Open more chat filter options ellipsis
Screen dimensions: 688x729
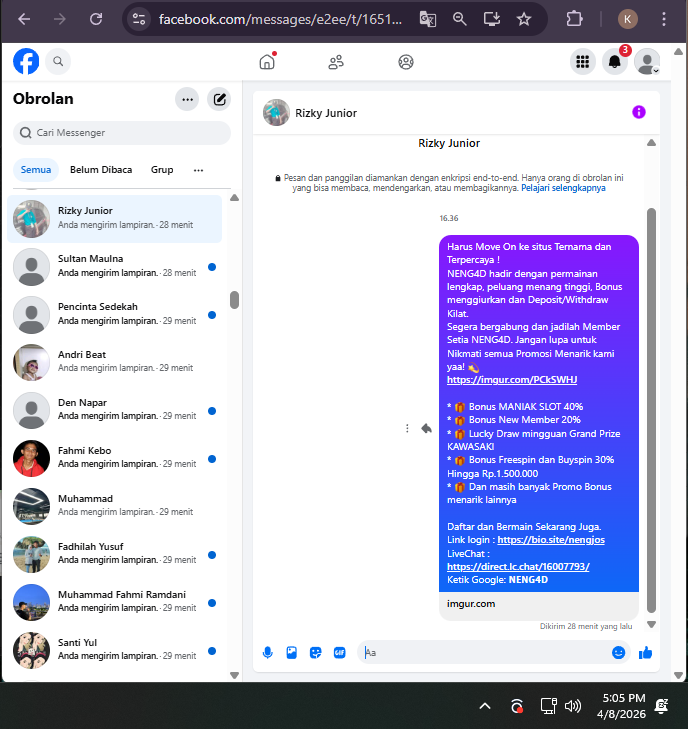click(198, 170)
